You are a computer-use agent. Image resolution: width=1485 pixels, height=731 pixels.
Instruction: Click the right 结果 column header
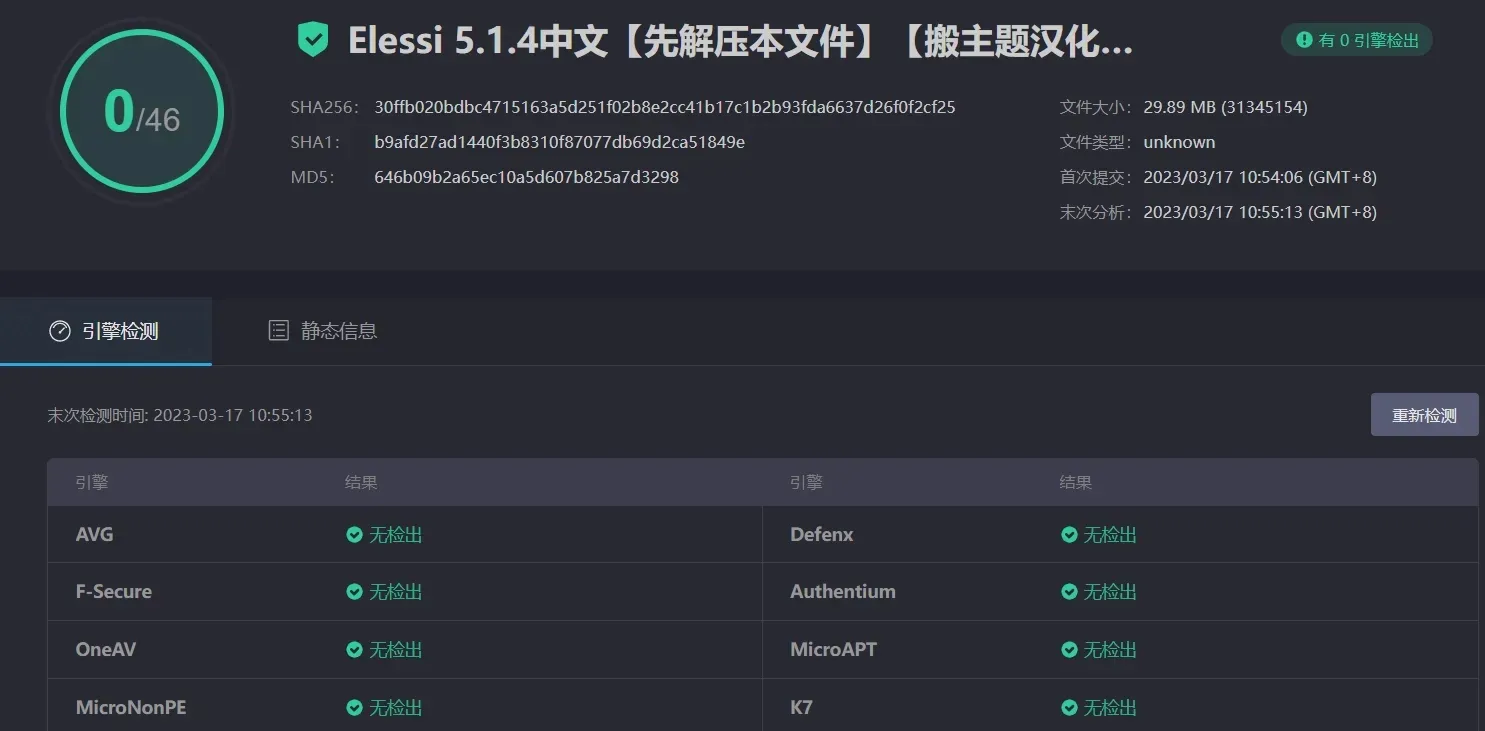click(1076, 483)
